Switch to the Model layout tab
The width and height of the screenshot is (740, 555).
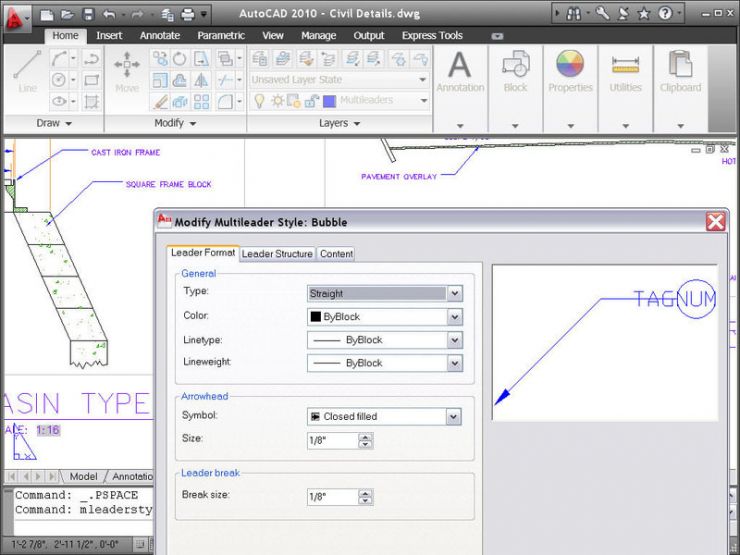(x=83, y=476)
